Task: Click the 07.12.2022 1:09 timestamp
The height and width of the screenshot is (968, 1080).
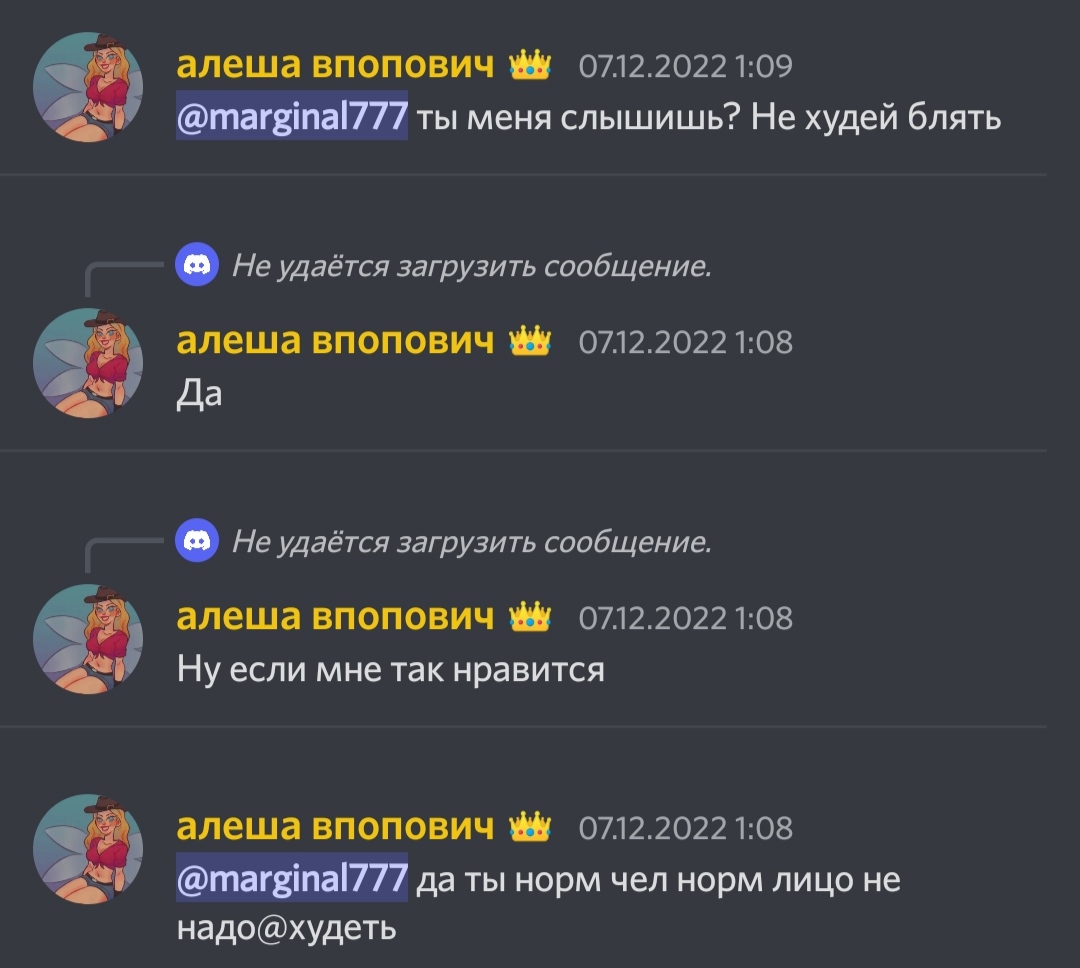Action: click(x=685, y=66)
